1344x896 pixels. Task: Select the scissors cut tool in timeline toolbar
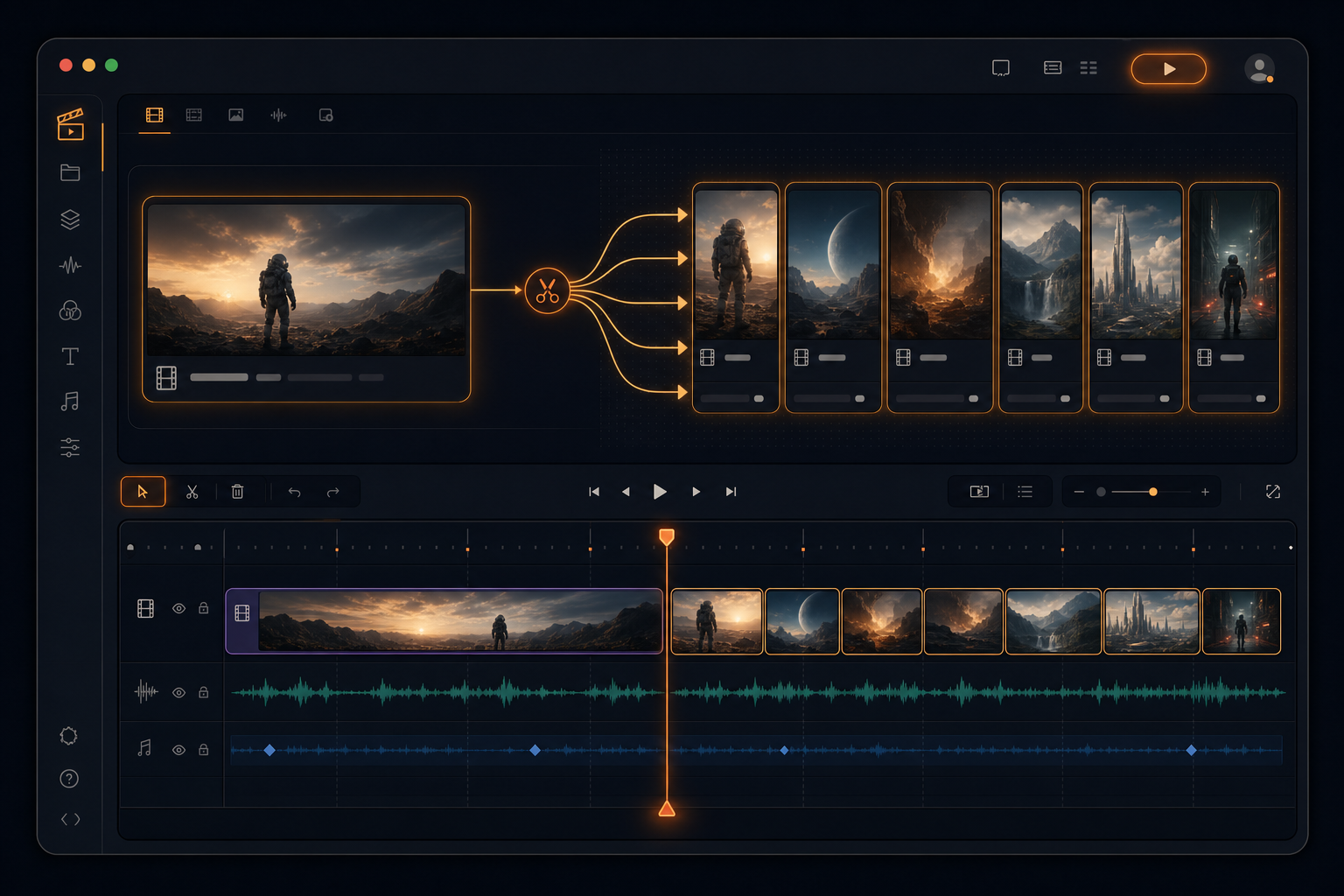point(192,492)
